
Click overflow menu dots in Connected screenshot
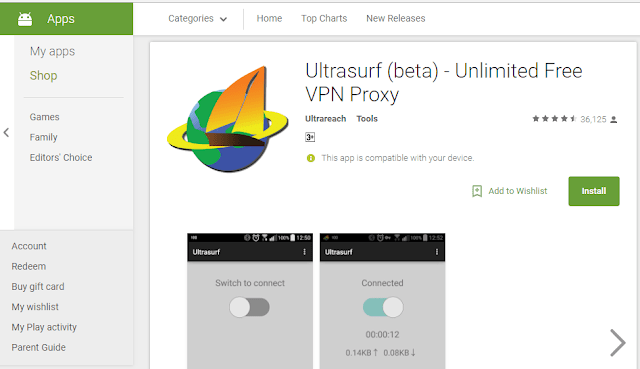tap(437, 252)
